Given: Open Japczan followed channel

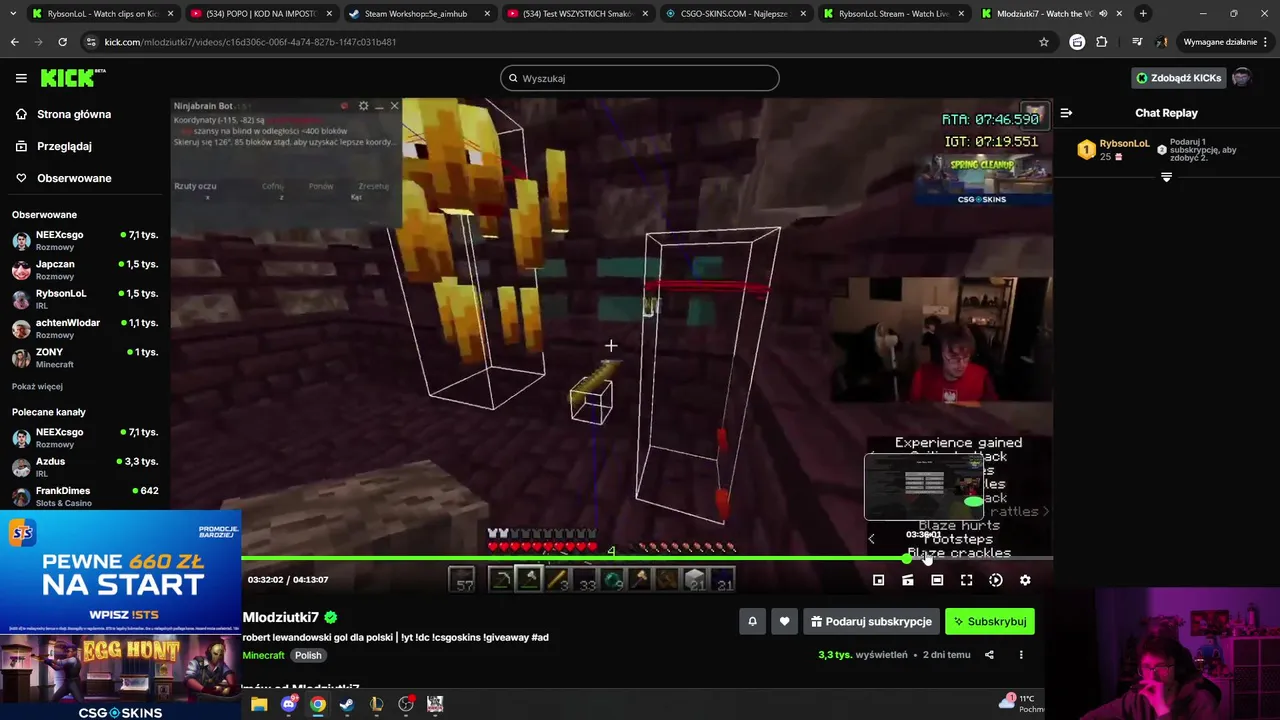Looking at the screenshot, I should point(85,270).
